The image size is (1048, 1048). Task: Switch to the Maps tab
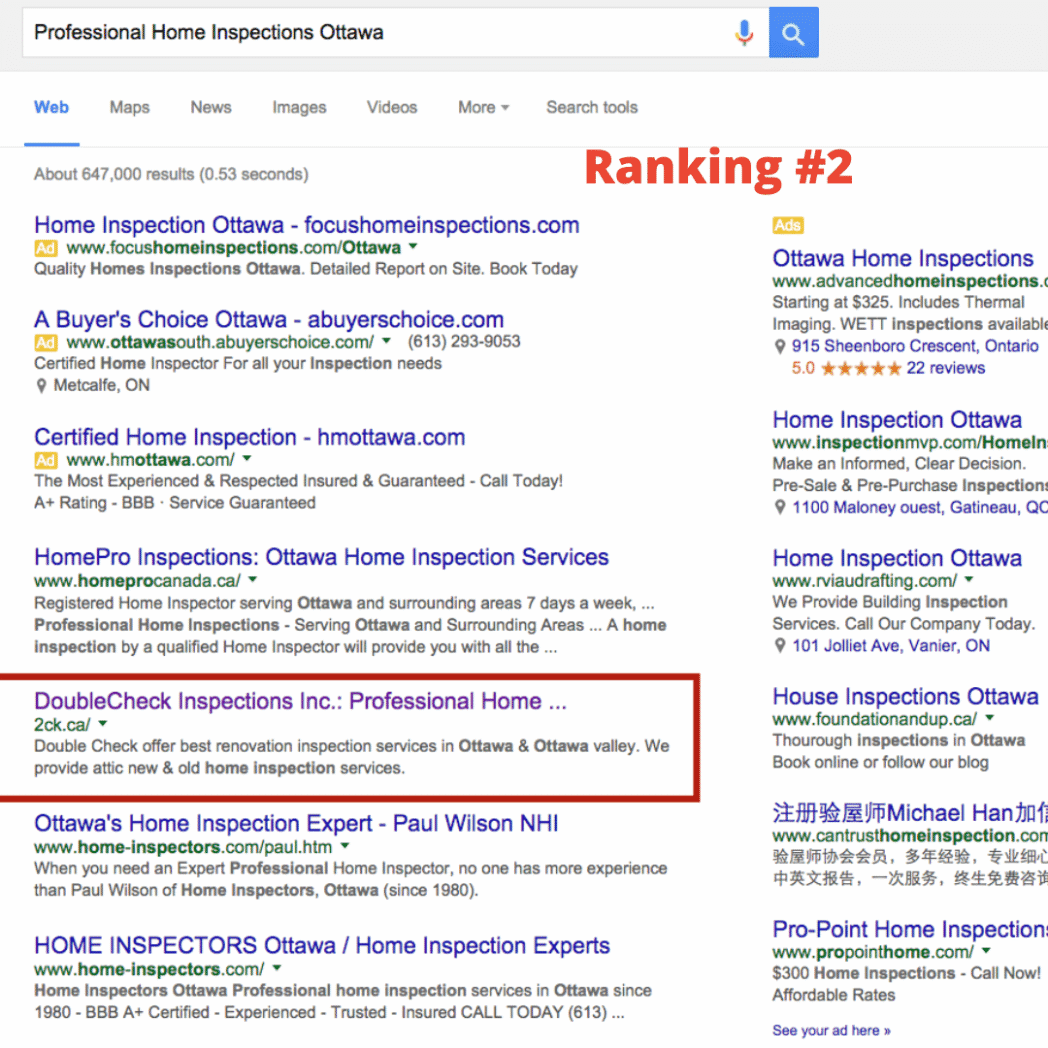tap(129, 107)
